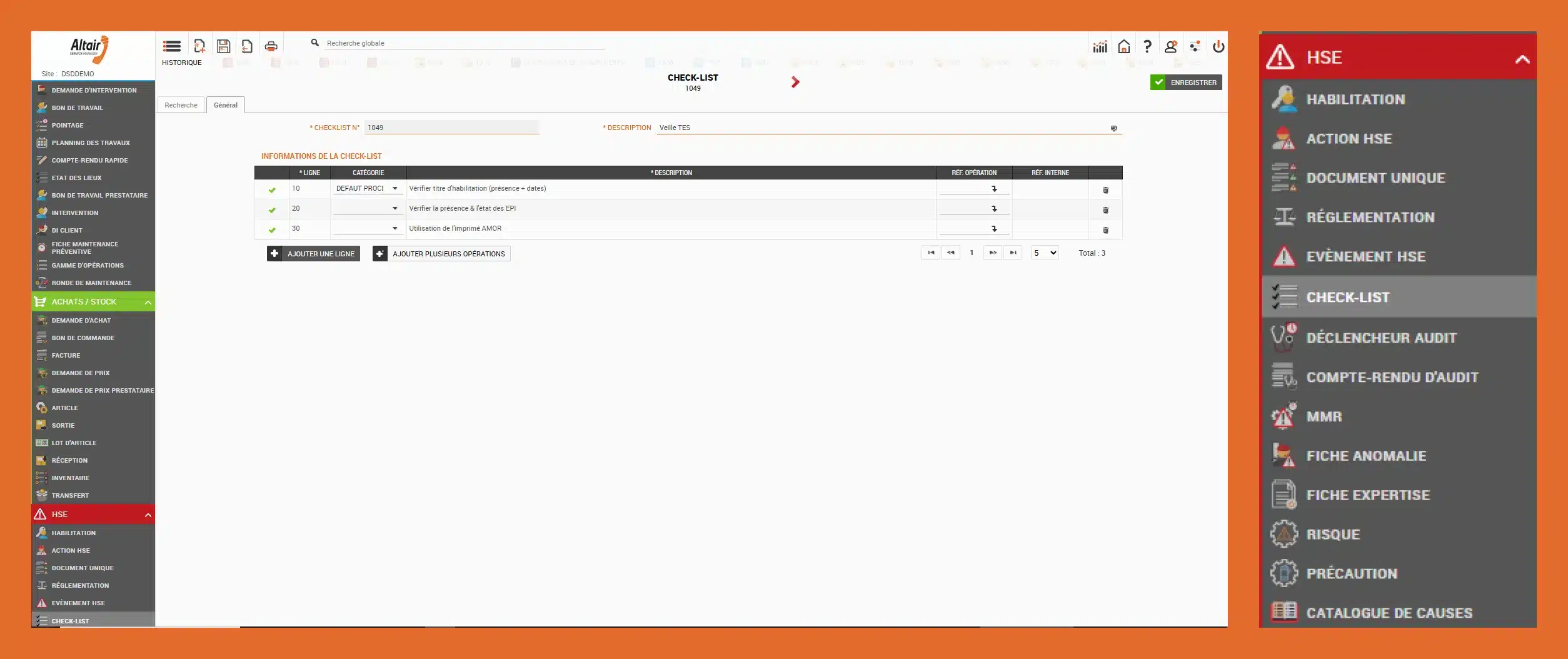Open Compte-Rendu d'Audit in enlarged HSE panel
1568x659 pixels.
pyautogui.click(x=1399, y=378)
